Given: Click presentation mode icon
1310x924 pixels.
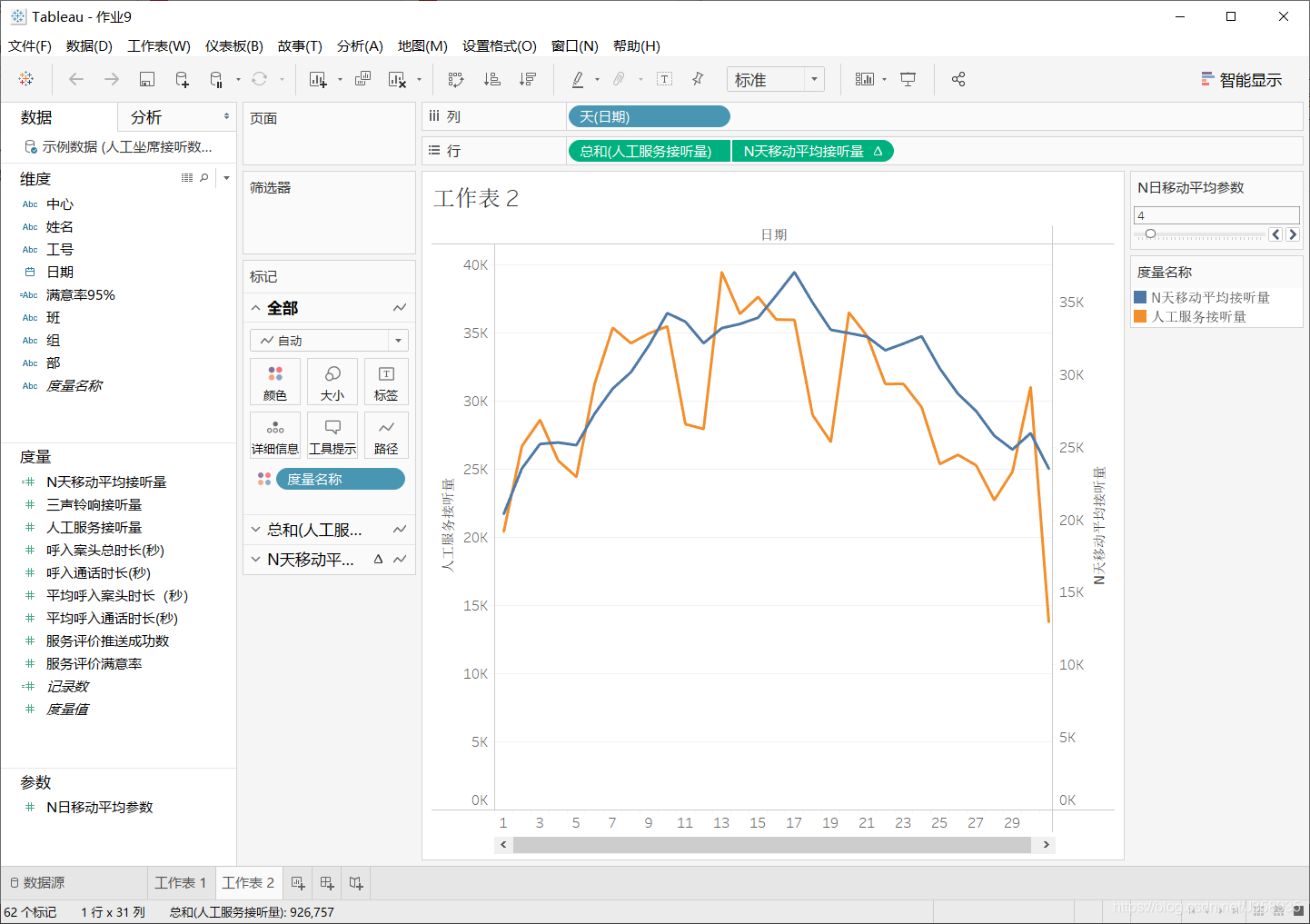Looking at the screenshot, I should point(908,79).
